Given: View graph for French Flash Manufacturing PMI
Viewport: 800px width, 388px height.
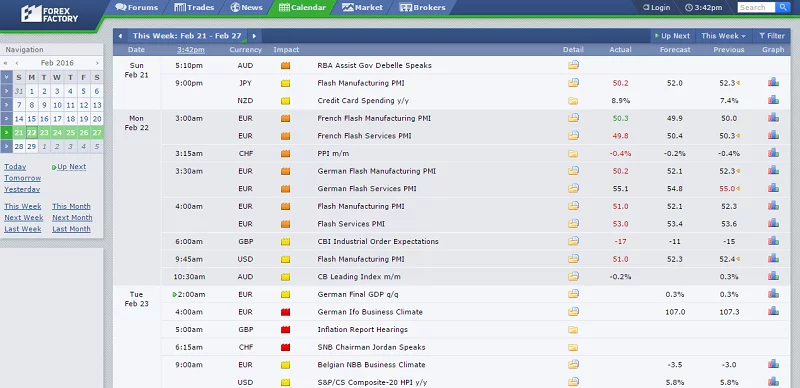Looking at the screenshot, I should 773,117.
